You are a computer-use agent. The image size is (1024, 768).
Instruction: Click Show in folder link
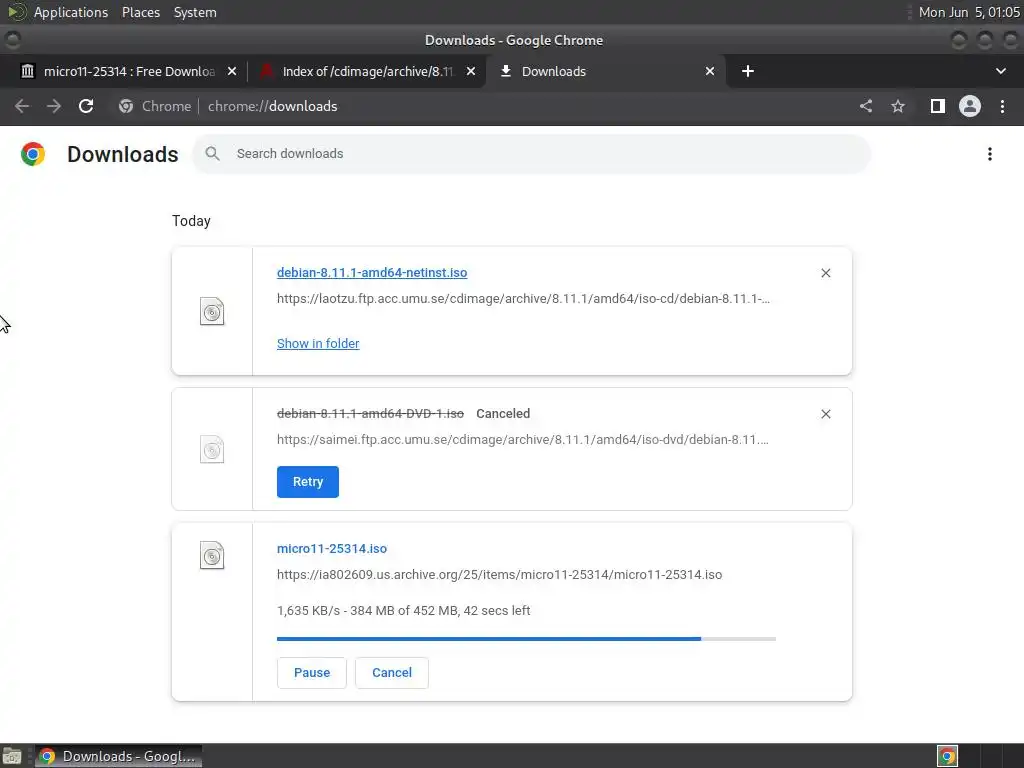click(x=318, y=344)
